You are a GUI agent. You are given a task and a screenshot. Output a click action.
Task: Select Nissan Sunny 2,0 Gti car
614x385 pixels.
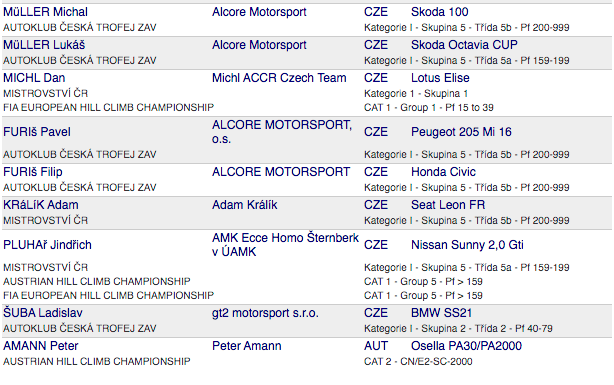[467, 244]
